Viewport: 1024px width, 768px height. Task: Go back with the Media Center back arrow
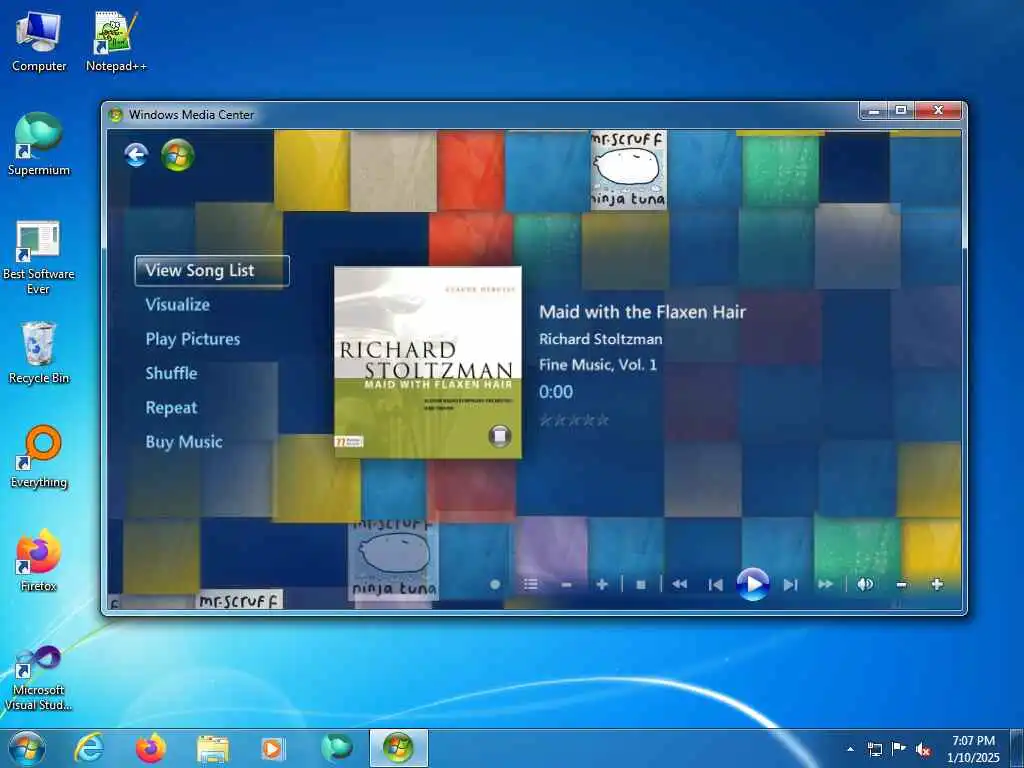tap(136, 155)
